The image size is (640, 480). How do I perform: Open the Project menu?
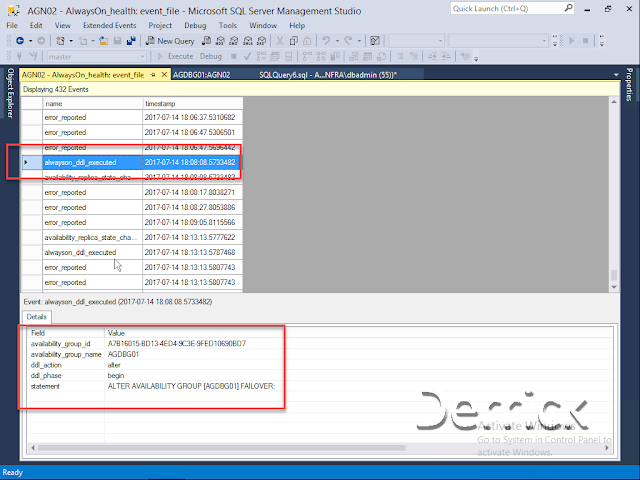click(160, 25)
